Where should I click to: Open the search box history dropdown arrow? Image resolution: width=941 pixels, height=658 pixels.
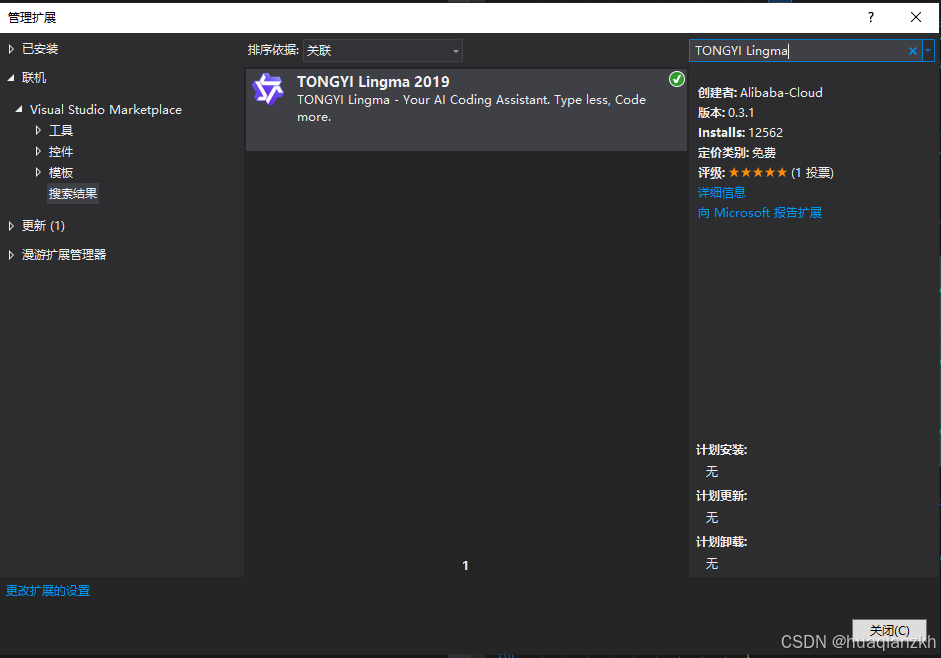click(x=928, y=51)
